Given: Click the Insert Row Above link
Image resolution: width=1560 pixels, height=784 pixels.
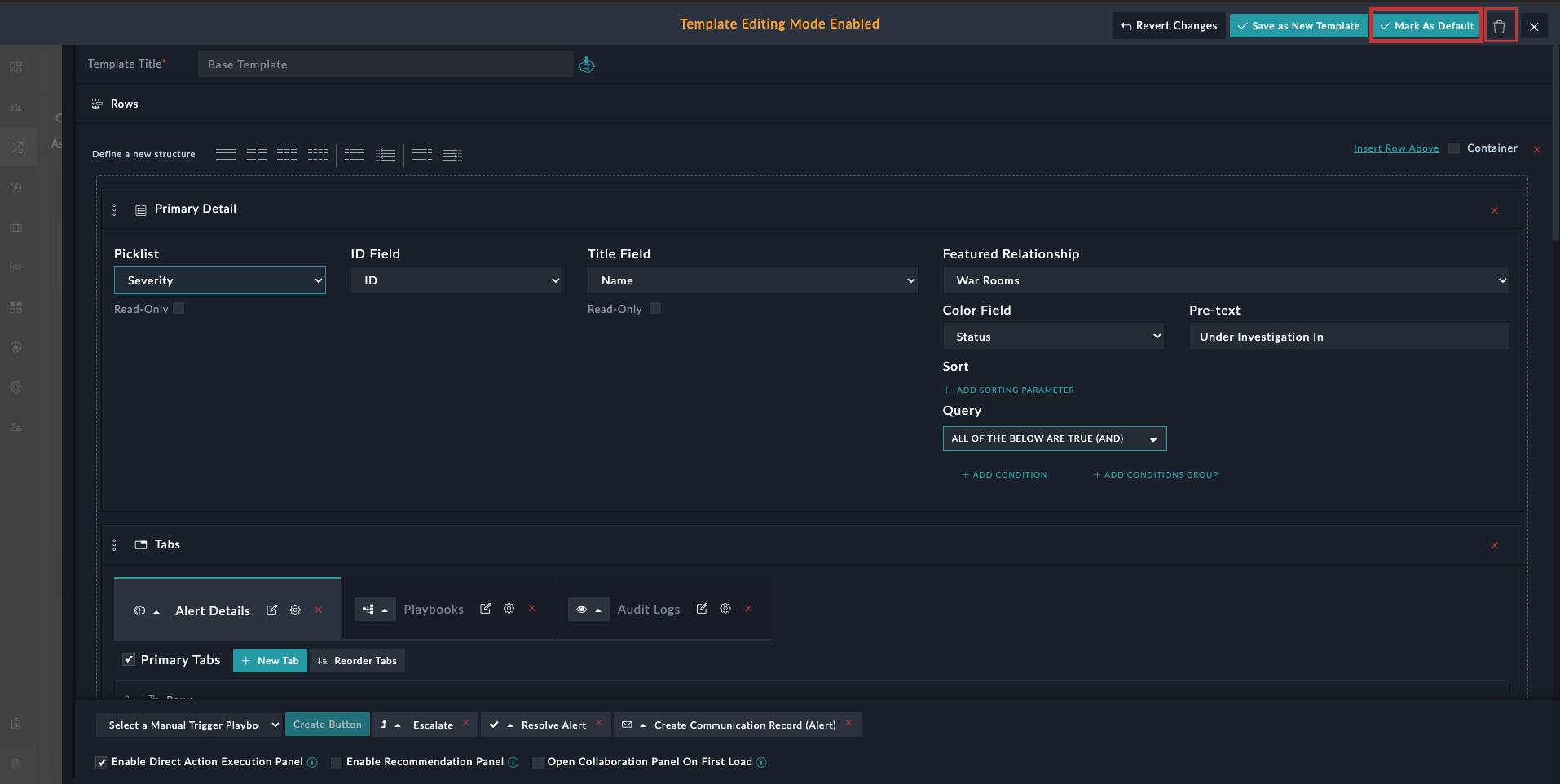Looking at the screenshot, I should (x=1395, y=148).
